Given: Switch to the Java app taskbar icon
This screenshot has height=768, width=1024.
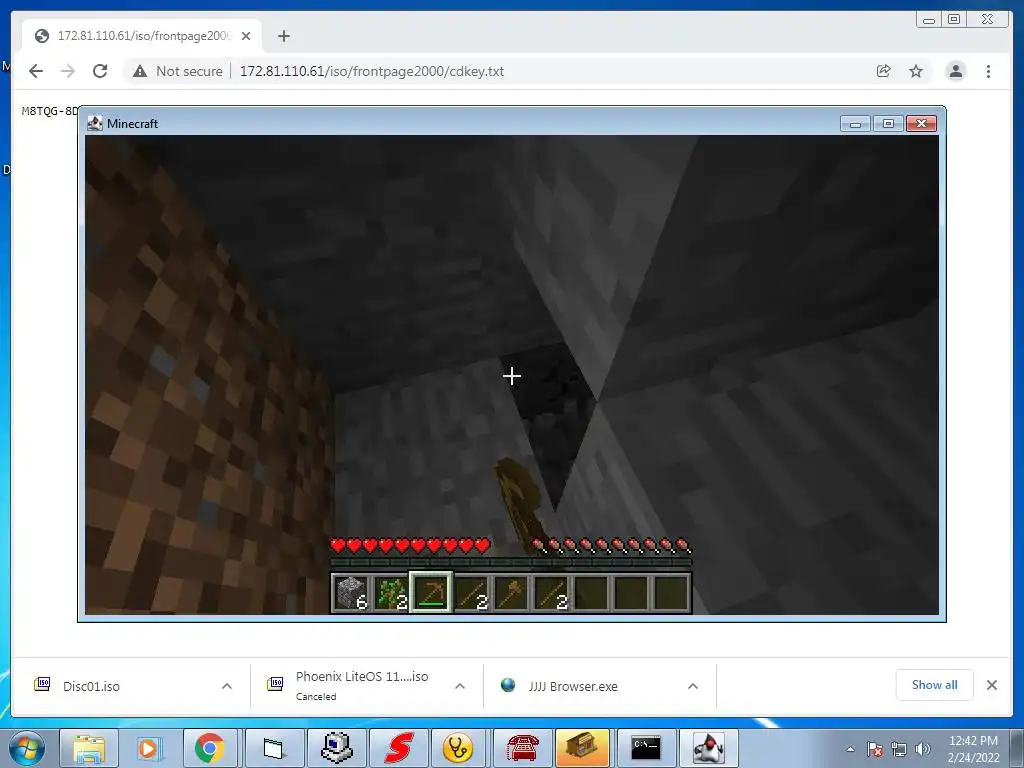Looking at the screenshot, I should click(709, 748).
